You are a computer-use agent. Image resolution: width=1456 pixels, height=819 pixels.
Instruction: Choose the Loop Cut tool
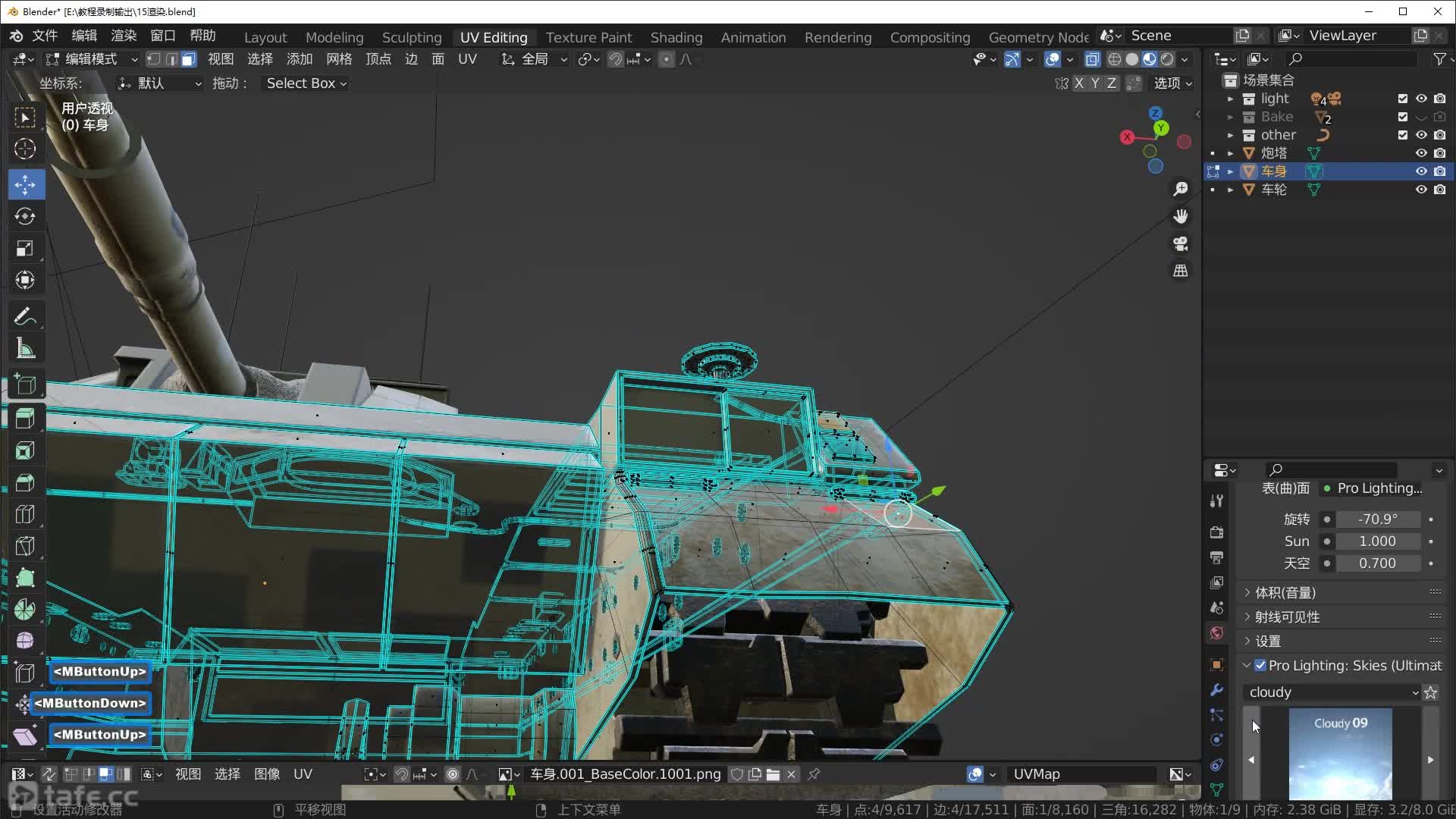pos(25,515)
